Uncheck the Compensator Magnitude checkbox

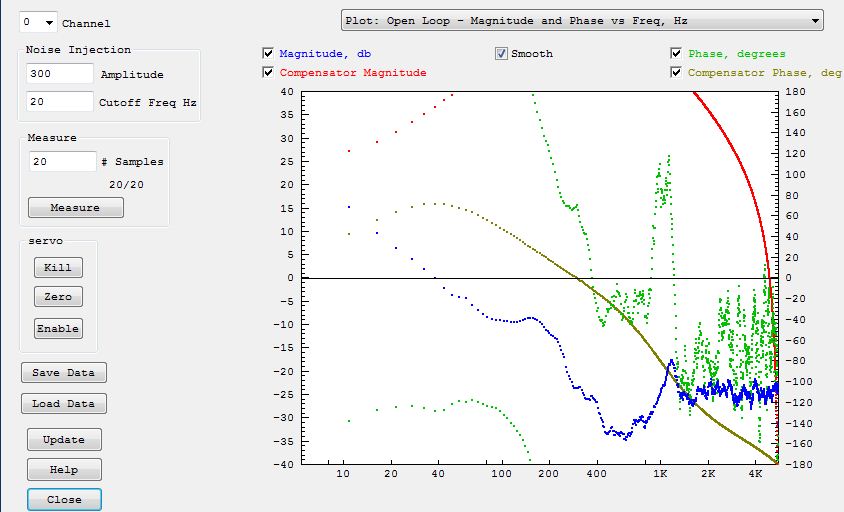coord(268,73)
